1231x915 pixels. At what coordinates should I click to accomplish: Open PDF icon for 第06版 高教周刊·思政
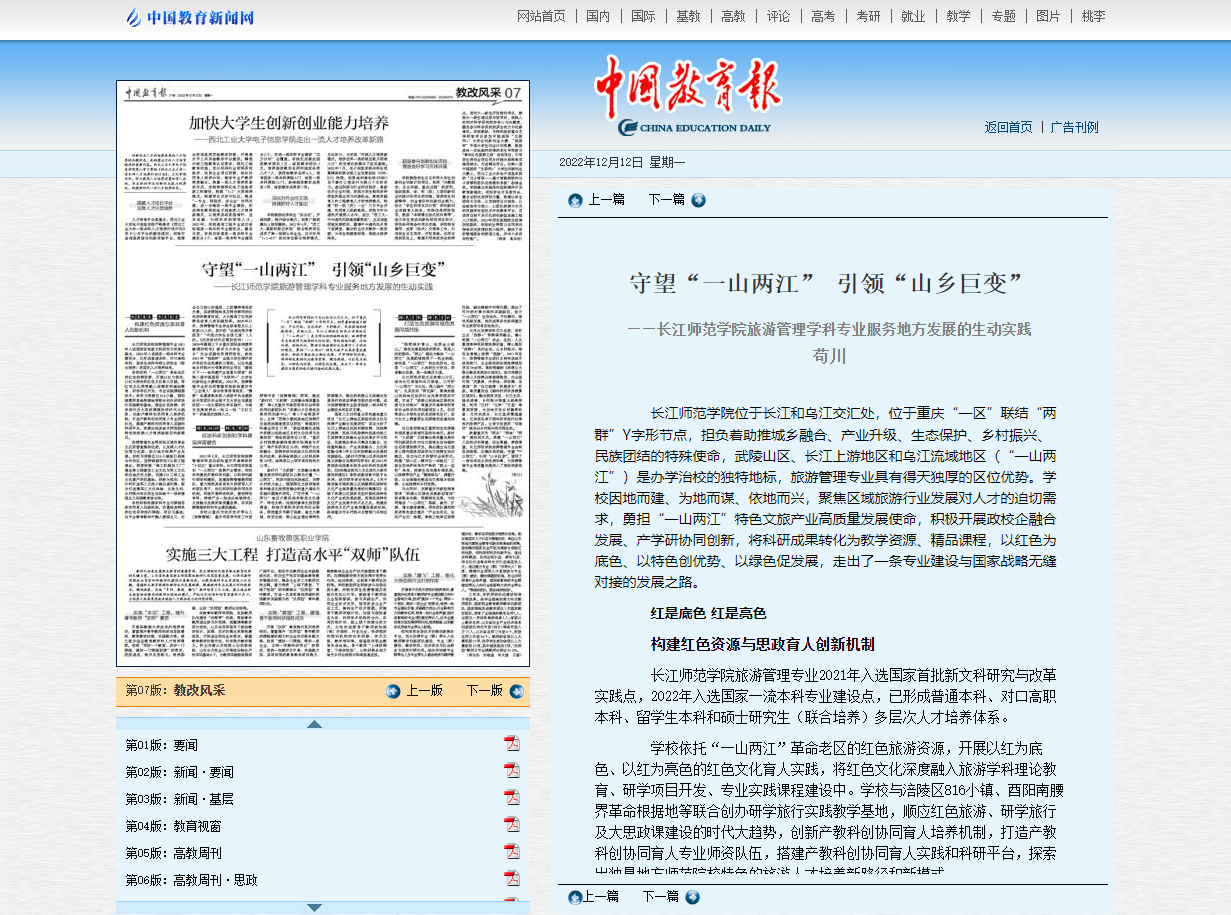511,878
